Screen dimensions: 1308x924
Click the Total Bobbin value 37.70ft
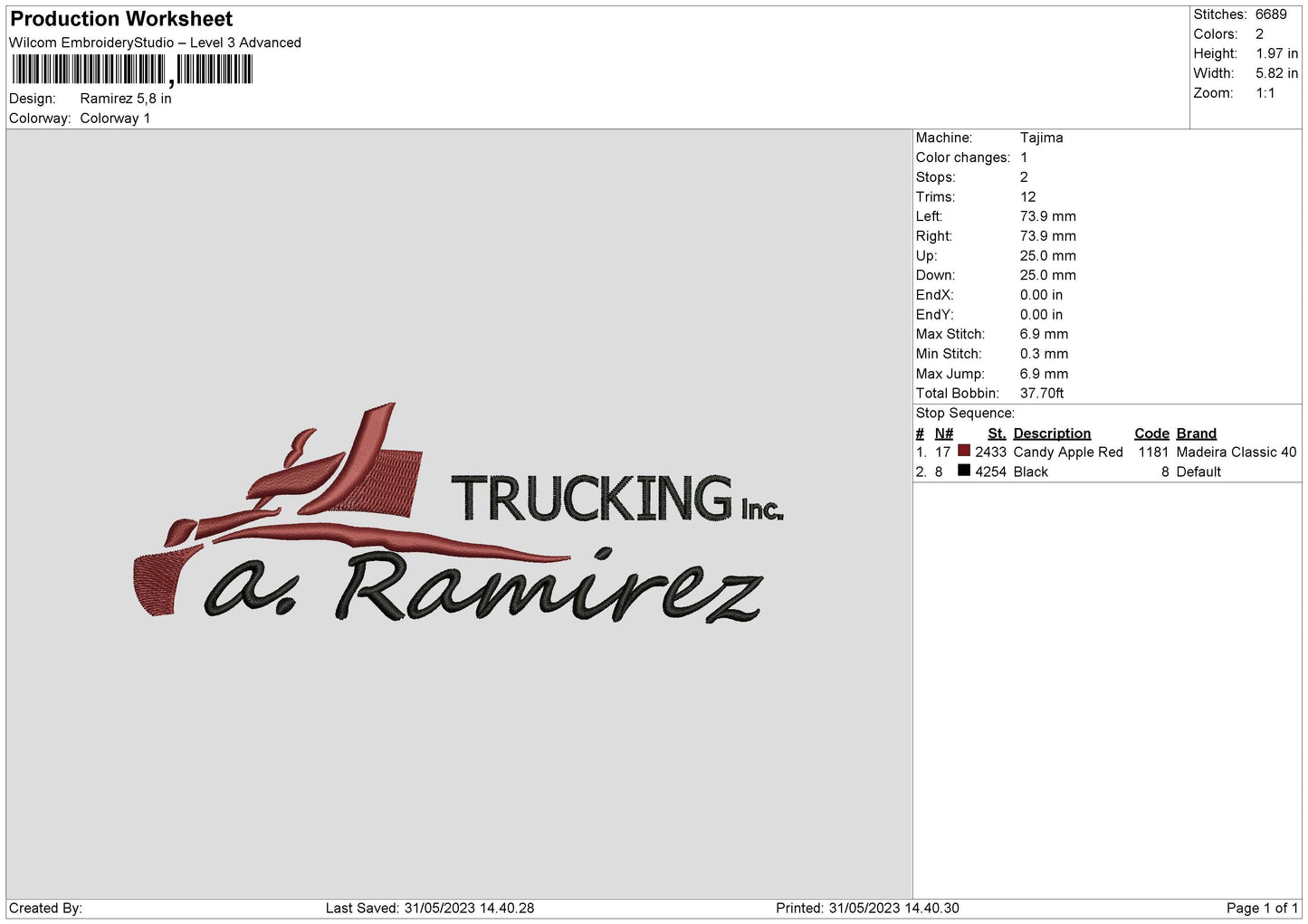1042,394
